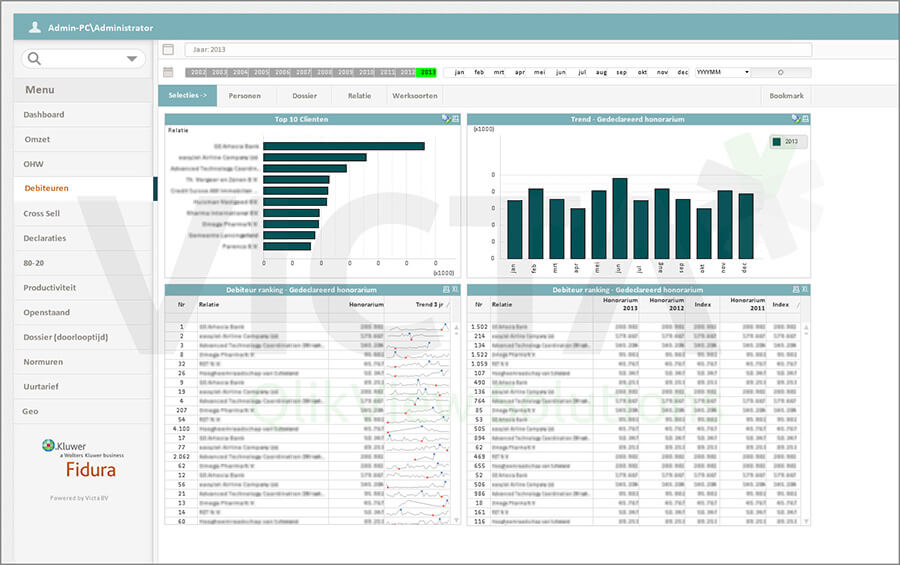The width and height of the screenshot is (900, 565).
Task: Open Geo from the menu
Action: coord(83,411)
